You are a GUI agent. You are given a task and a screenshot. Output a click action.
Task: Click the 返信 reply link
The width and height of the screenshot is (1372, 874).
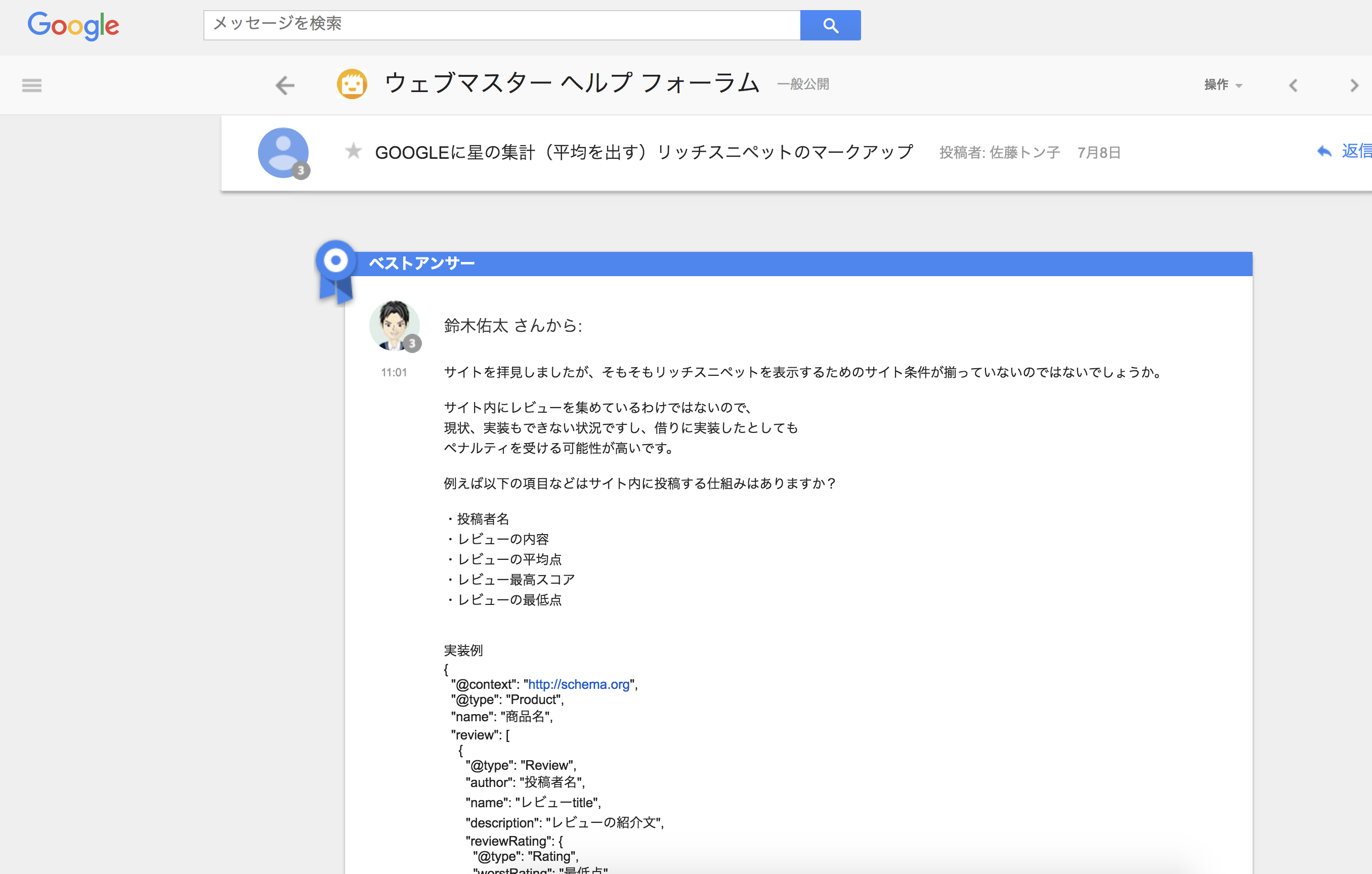[1357, 151]
